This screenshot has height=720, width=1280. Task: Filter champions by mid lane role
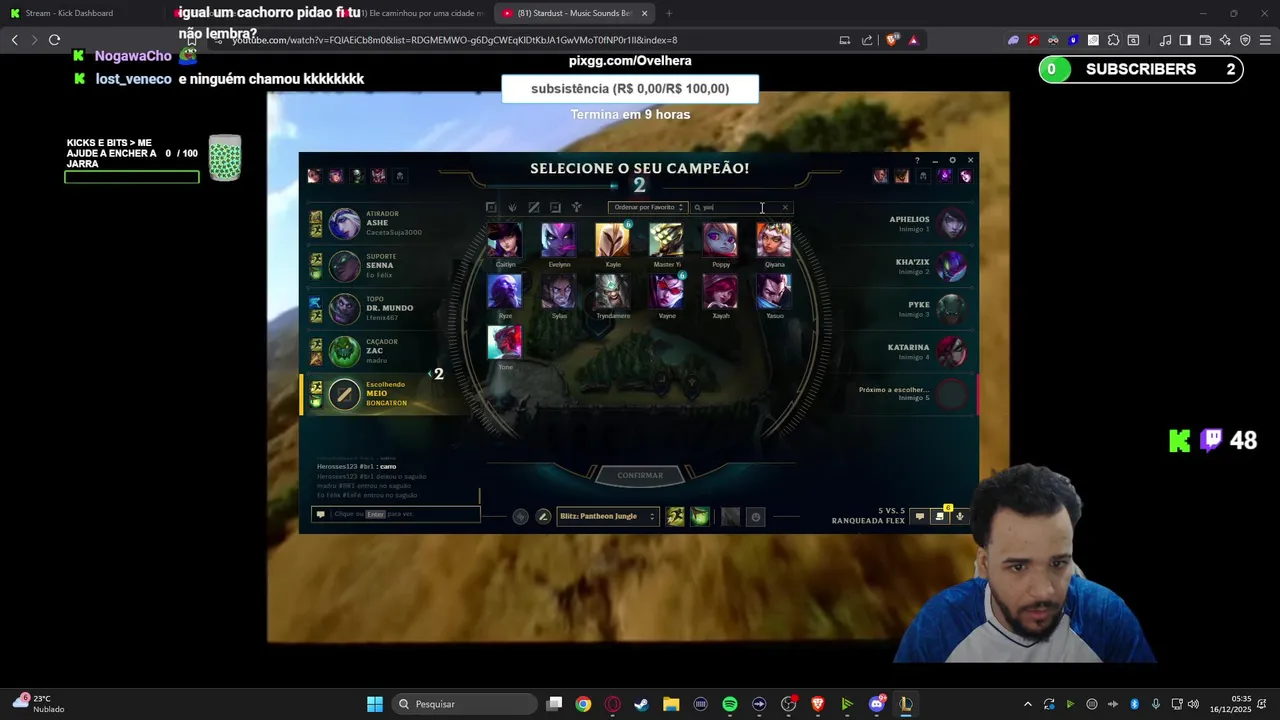534,207
